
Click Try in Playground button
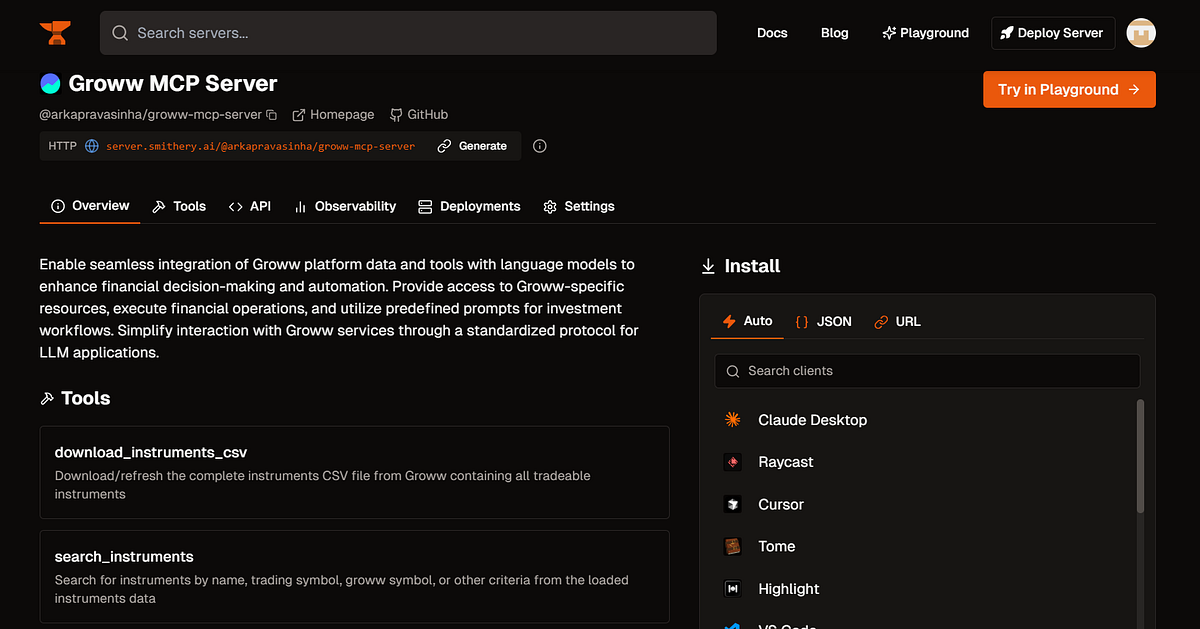pos(1069,89)
